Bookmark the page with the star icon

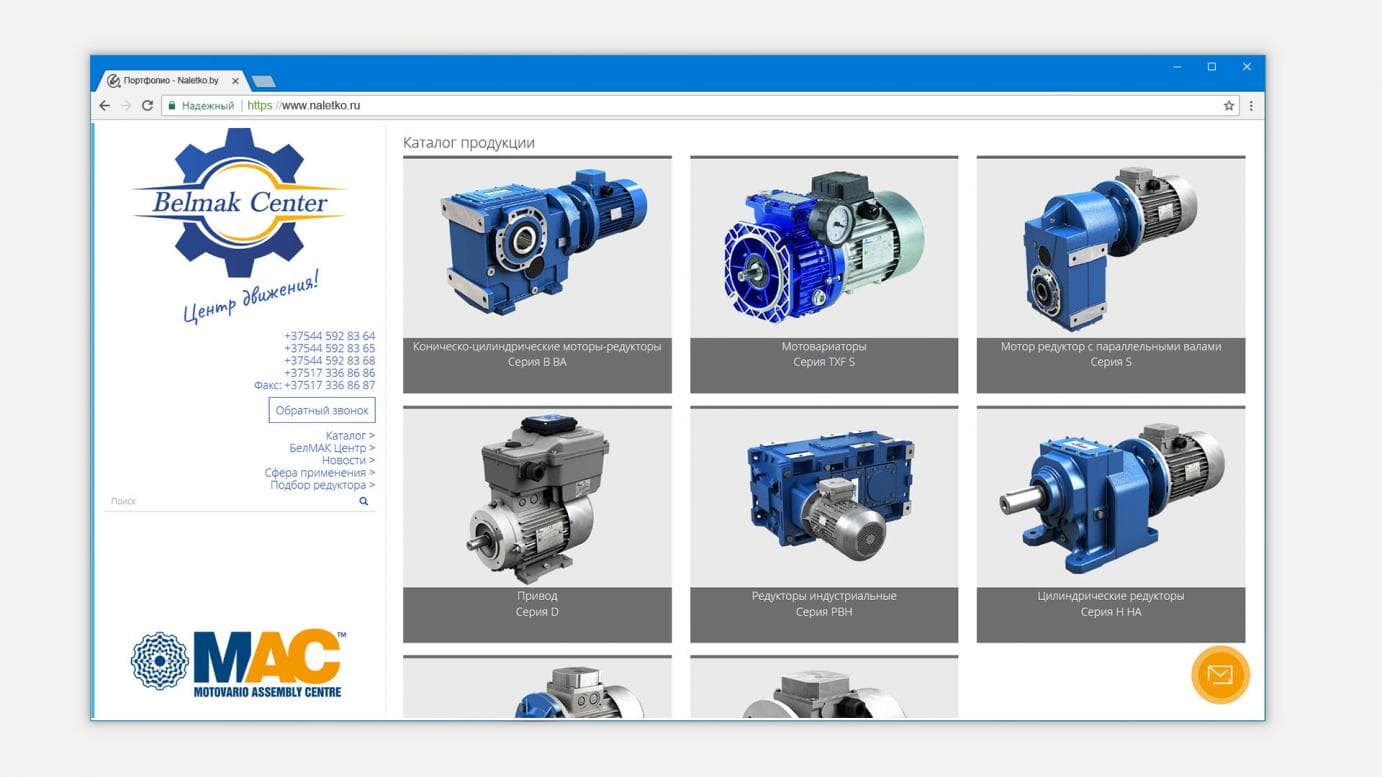tap(1229, 106)
